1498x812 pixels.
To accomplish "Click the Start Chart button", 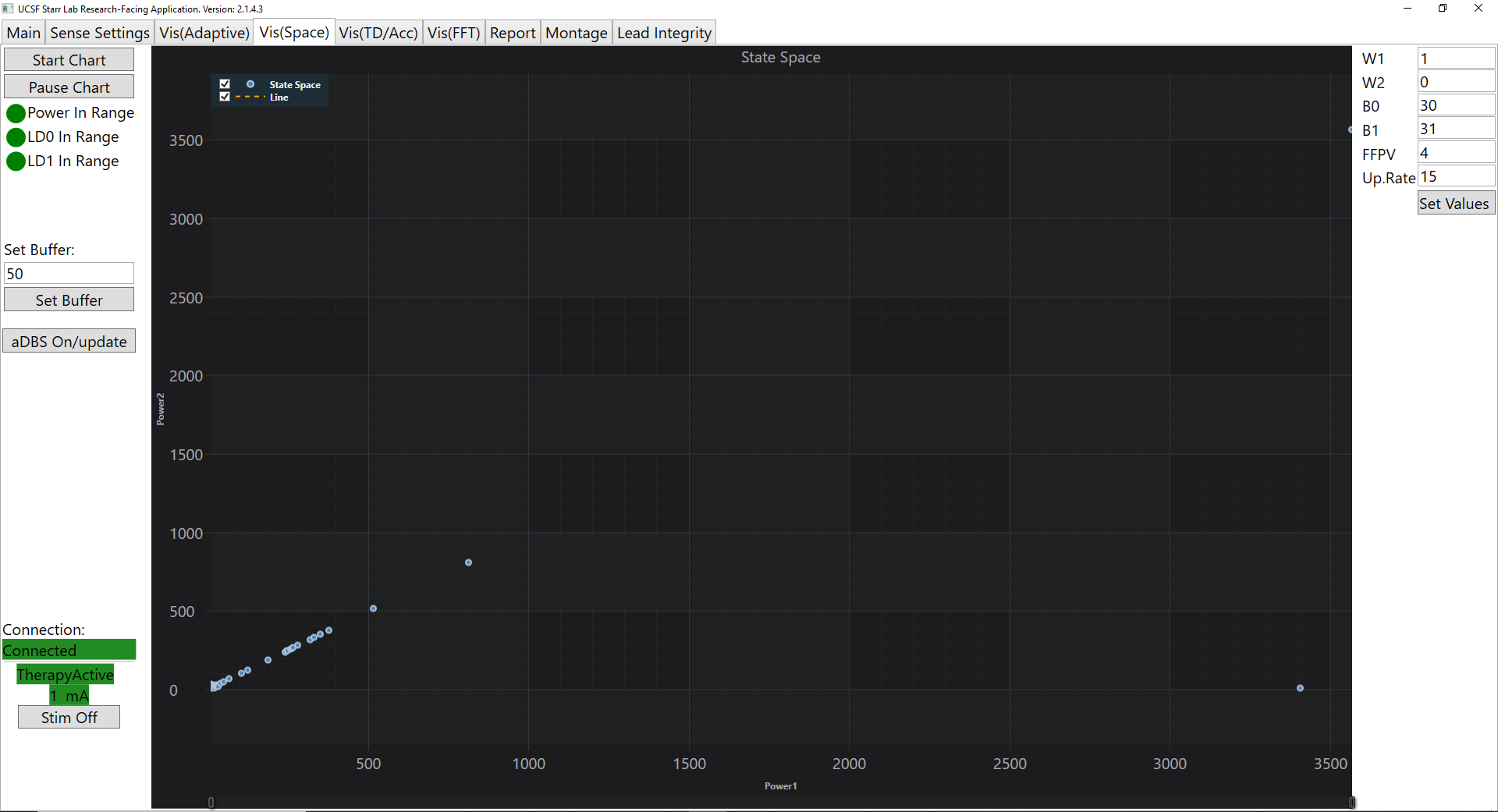I will [x=69, y=60].
